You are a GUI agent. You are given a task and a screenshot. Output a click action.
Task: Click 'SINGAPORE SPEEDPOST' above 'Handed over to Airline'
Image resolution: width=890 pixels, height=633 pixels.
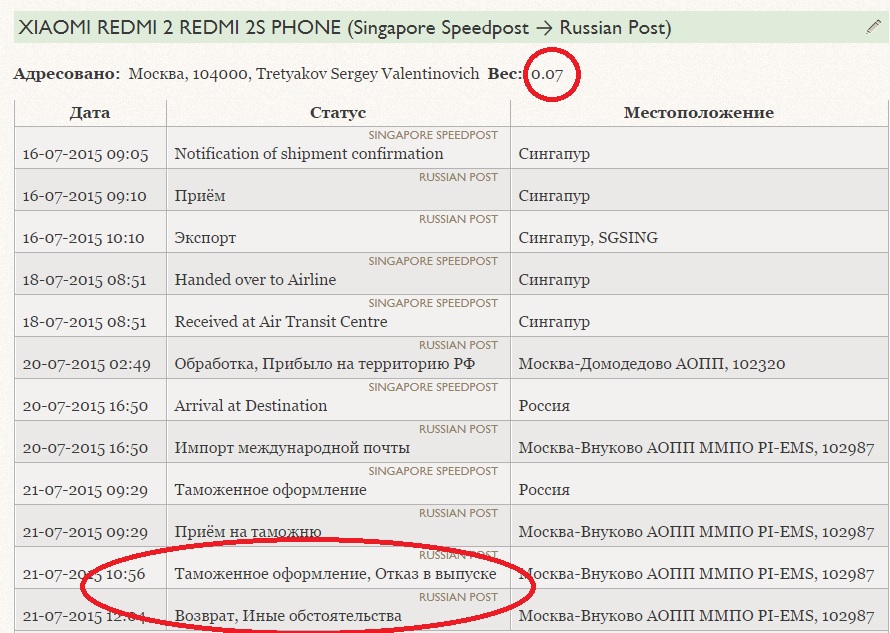(x=433, y=261)
